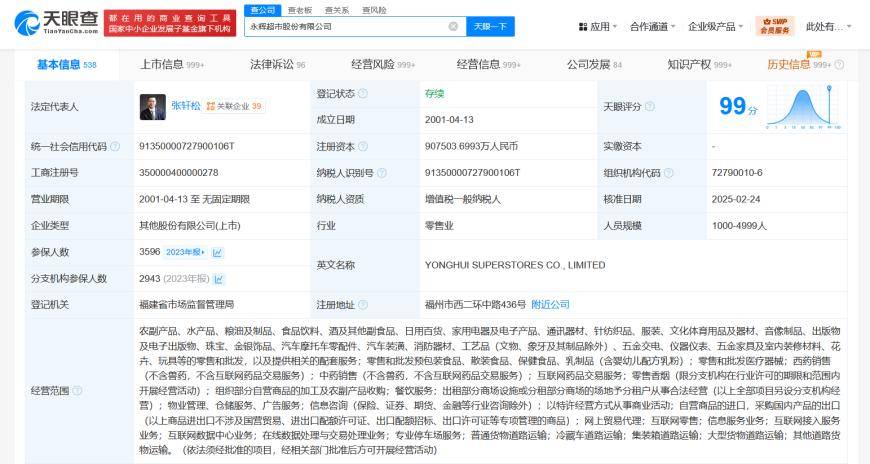The image size is (870, 464).
Task: Click approval date 2025-02-24
Action: [x=736, y=199]
